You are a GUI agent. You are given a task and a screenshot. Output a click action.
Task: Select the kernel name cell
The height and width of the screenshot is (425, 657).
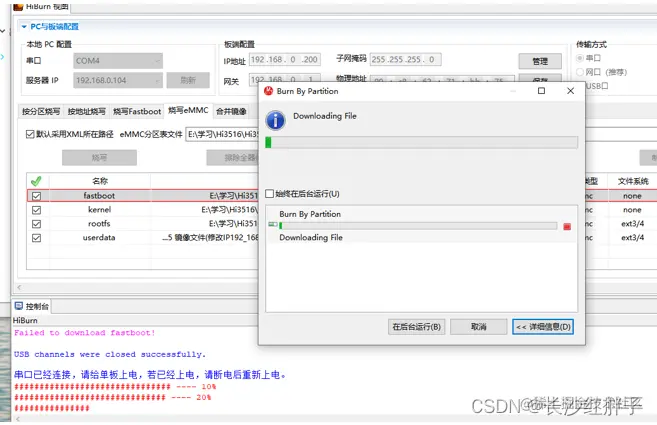tap(99, 210)
